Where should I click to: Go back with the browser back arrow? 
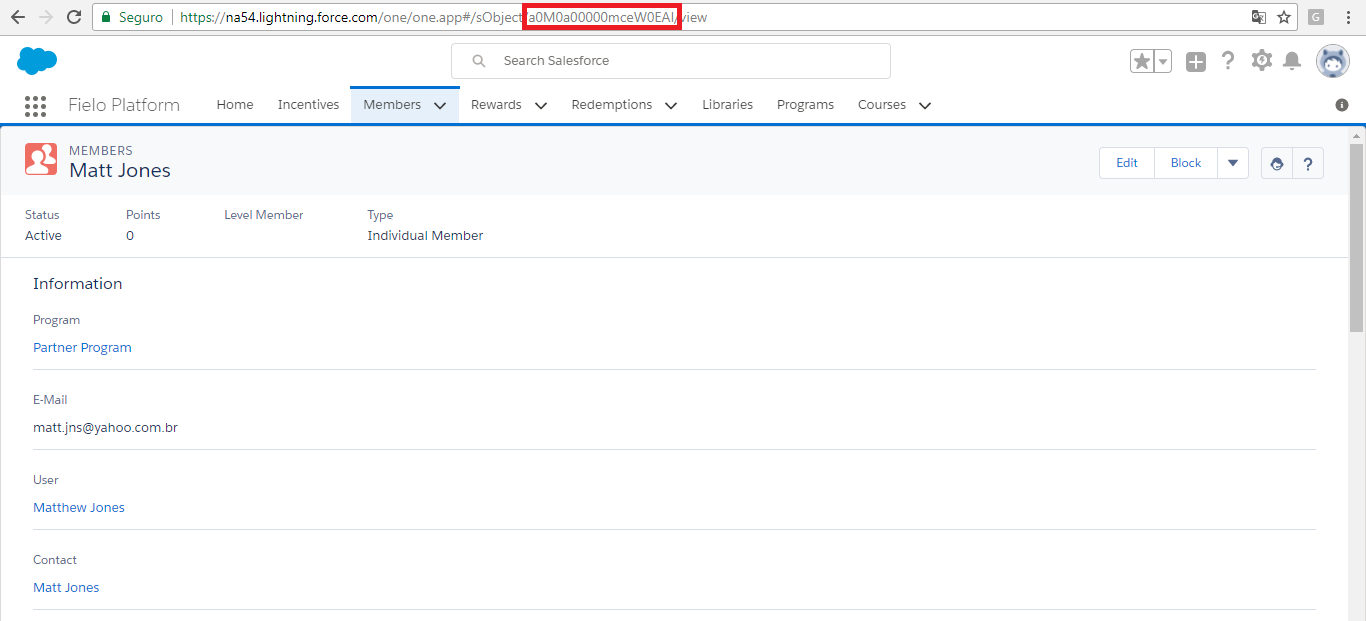pos(17,17)
